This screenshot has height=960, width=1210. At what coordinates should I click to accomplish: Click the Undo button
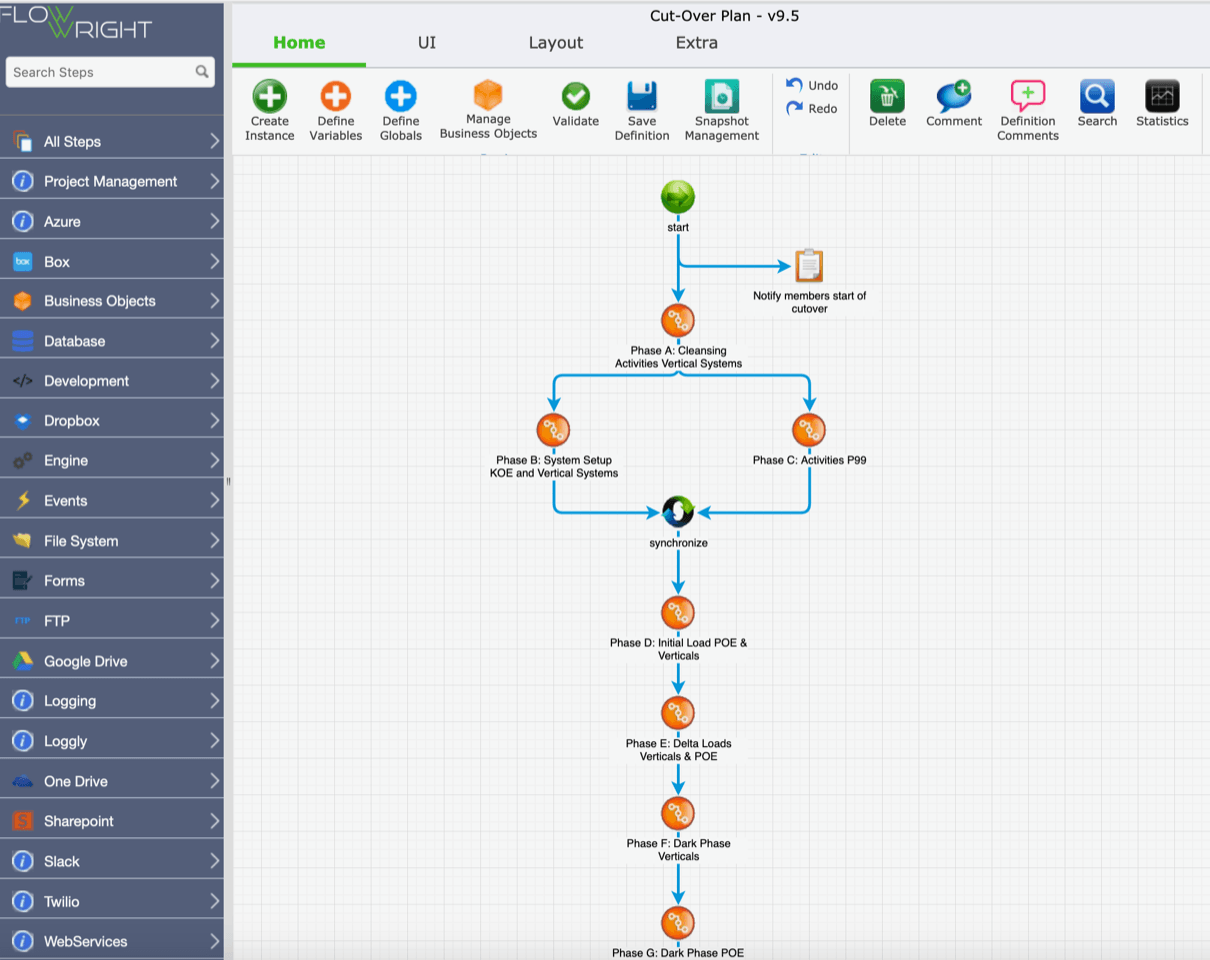(x=812, y=85)
